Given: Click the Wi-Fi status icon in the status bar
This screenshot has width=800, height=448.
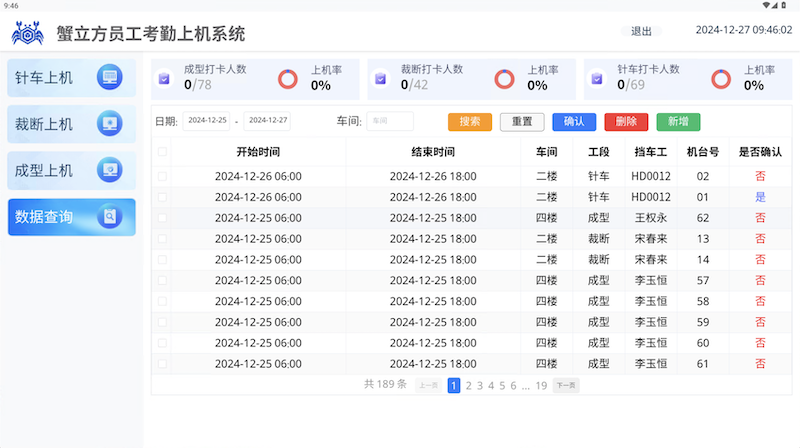Looking at the screenshot, I should pos(766,5).
